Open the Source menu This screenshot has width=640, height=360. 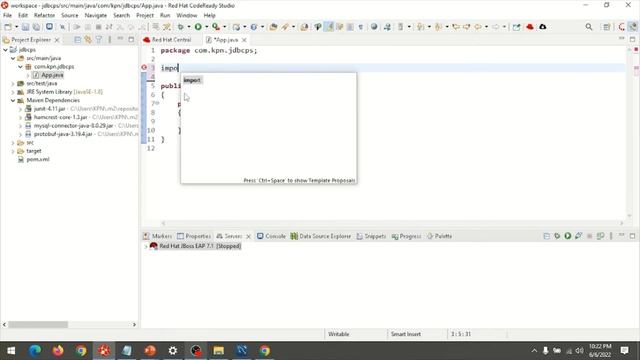click(x=69, y=15)
